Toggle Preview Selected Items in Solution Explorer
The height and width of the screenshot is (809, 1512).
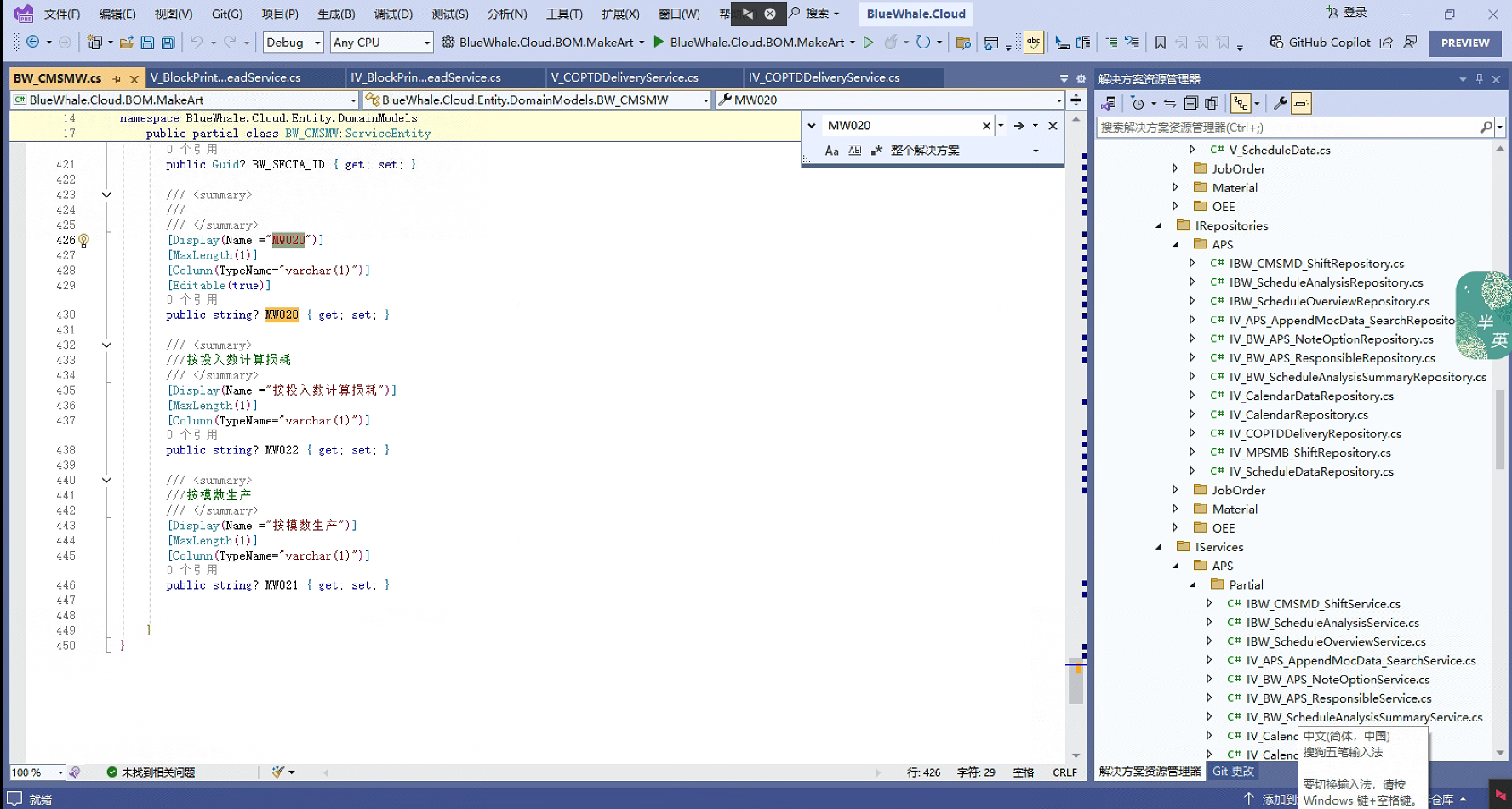[x=1301, y=104]
